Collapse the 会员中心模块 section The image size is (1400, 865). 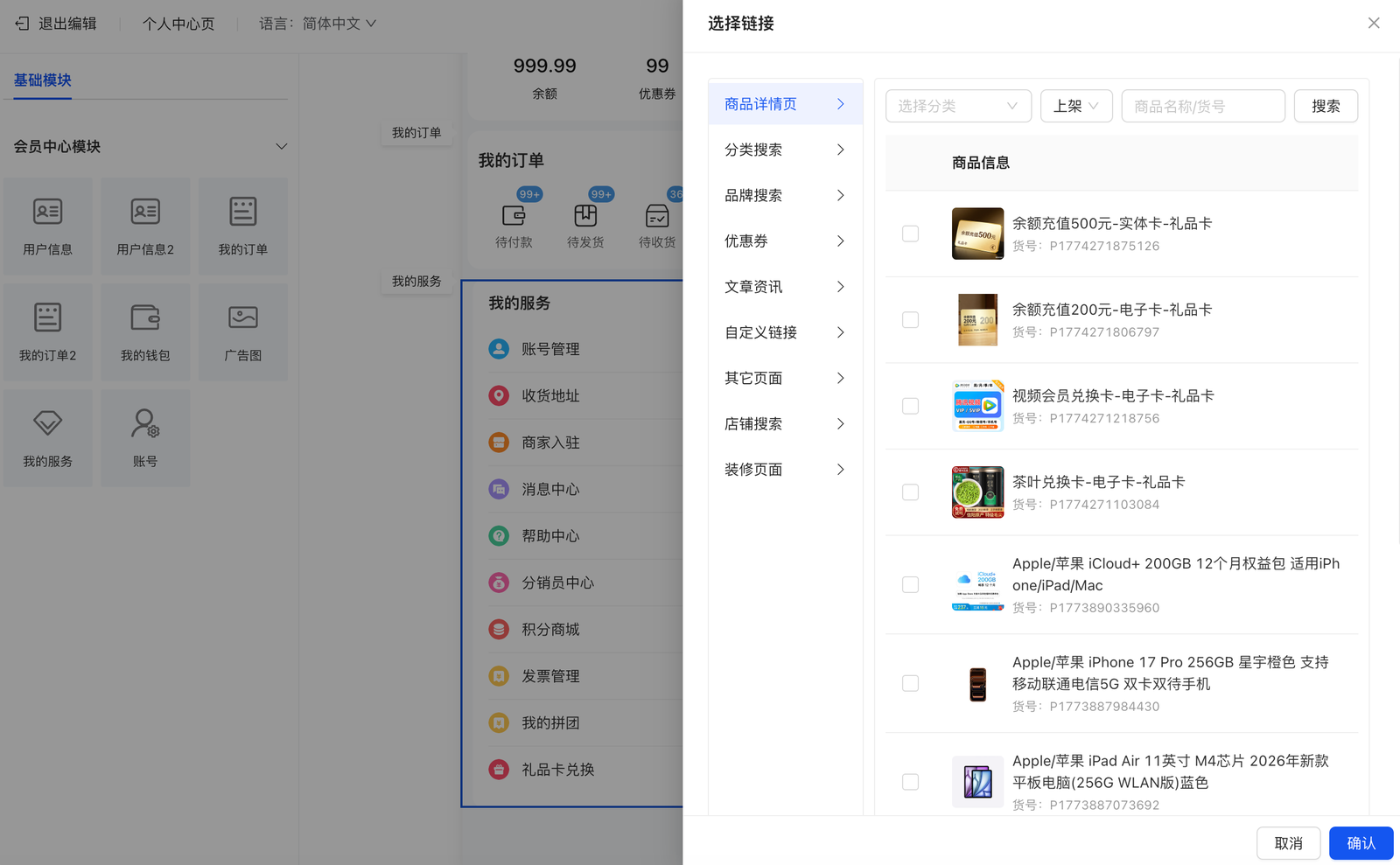pyautogui.click(x=281, y=146)
